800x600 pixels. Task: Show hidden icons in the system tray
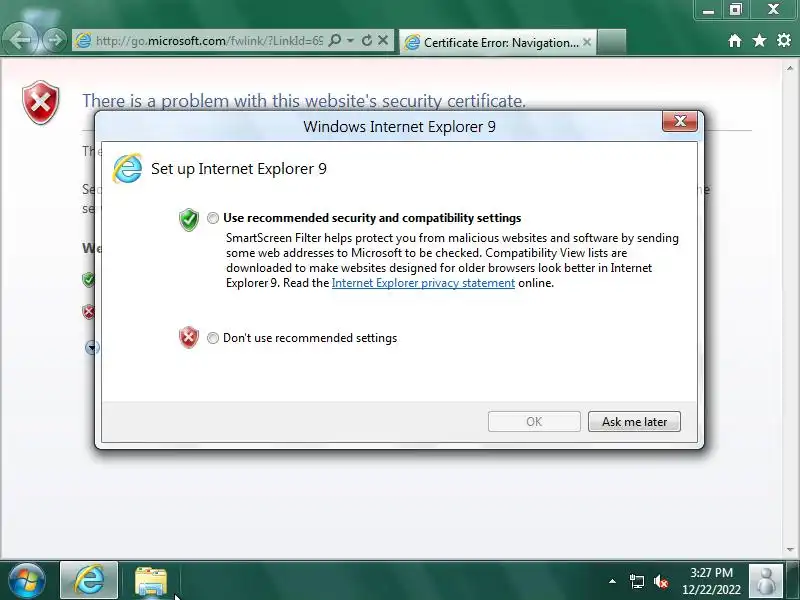(x=612, y=581)
